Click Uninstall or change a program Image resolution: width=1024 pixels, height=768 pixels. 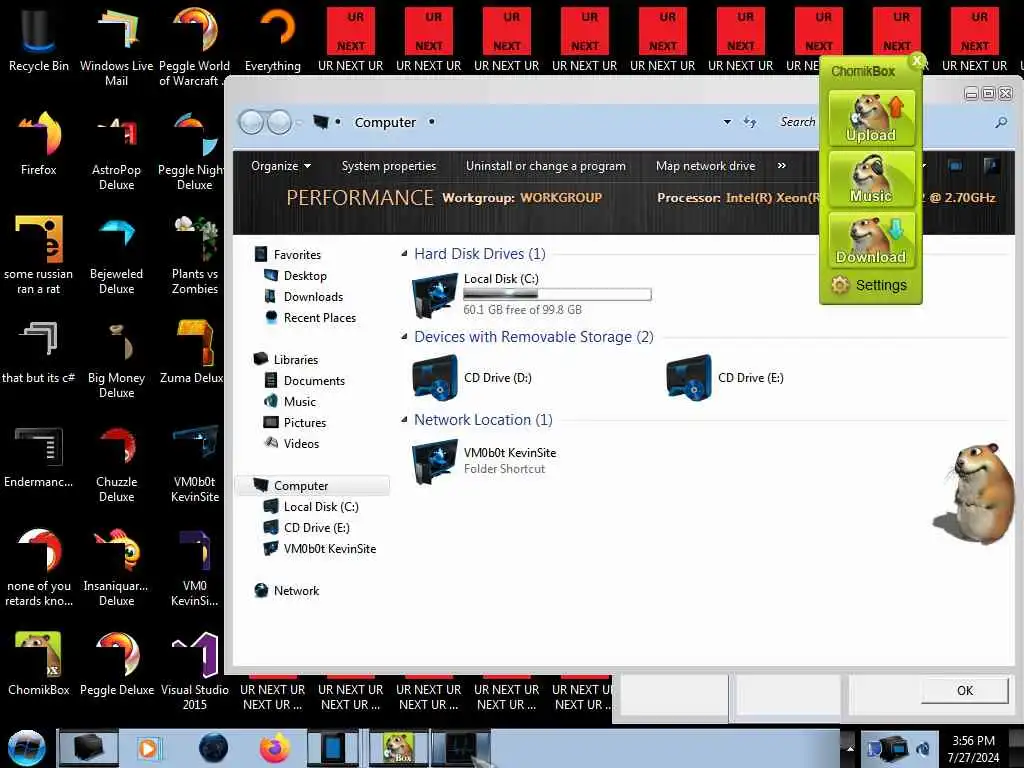(x=546, y=166)
